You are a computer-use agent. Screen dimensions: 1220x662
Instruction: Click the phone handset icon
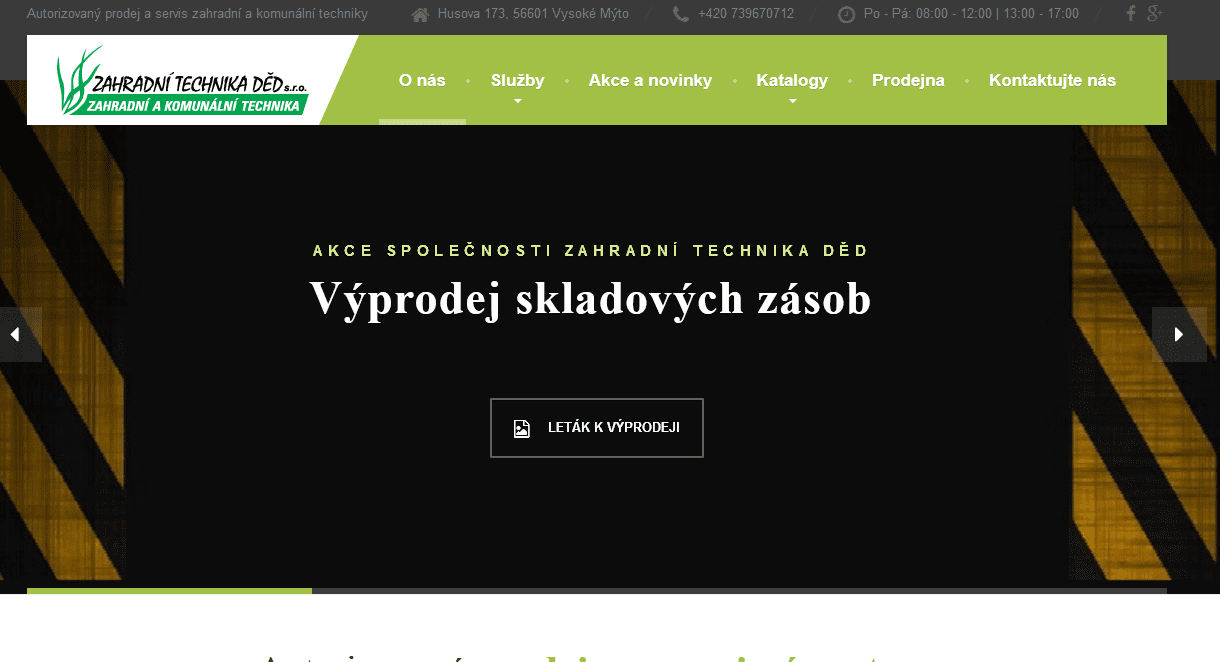(x=681, y=14)
